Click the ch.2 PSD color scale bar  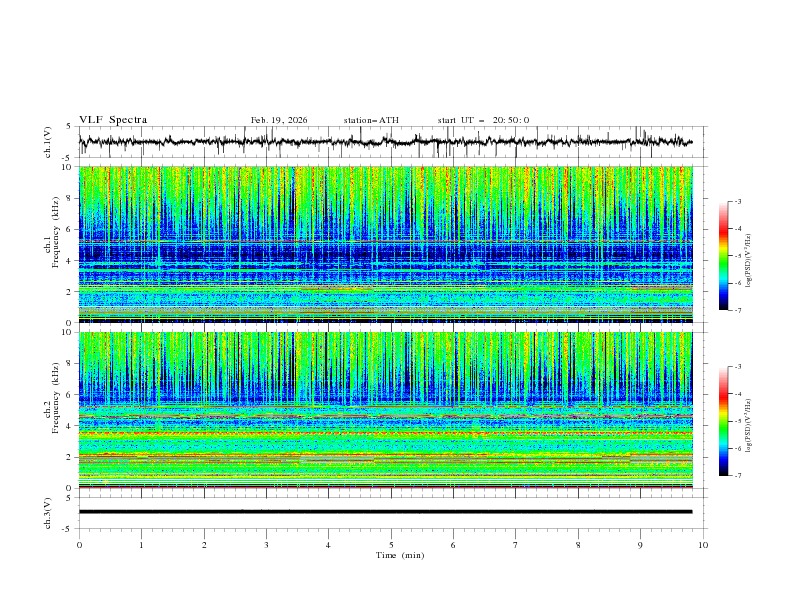click(723, 421)
